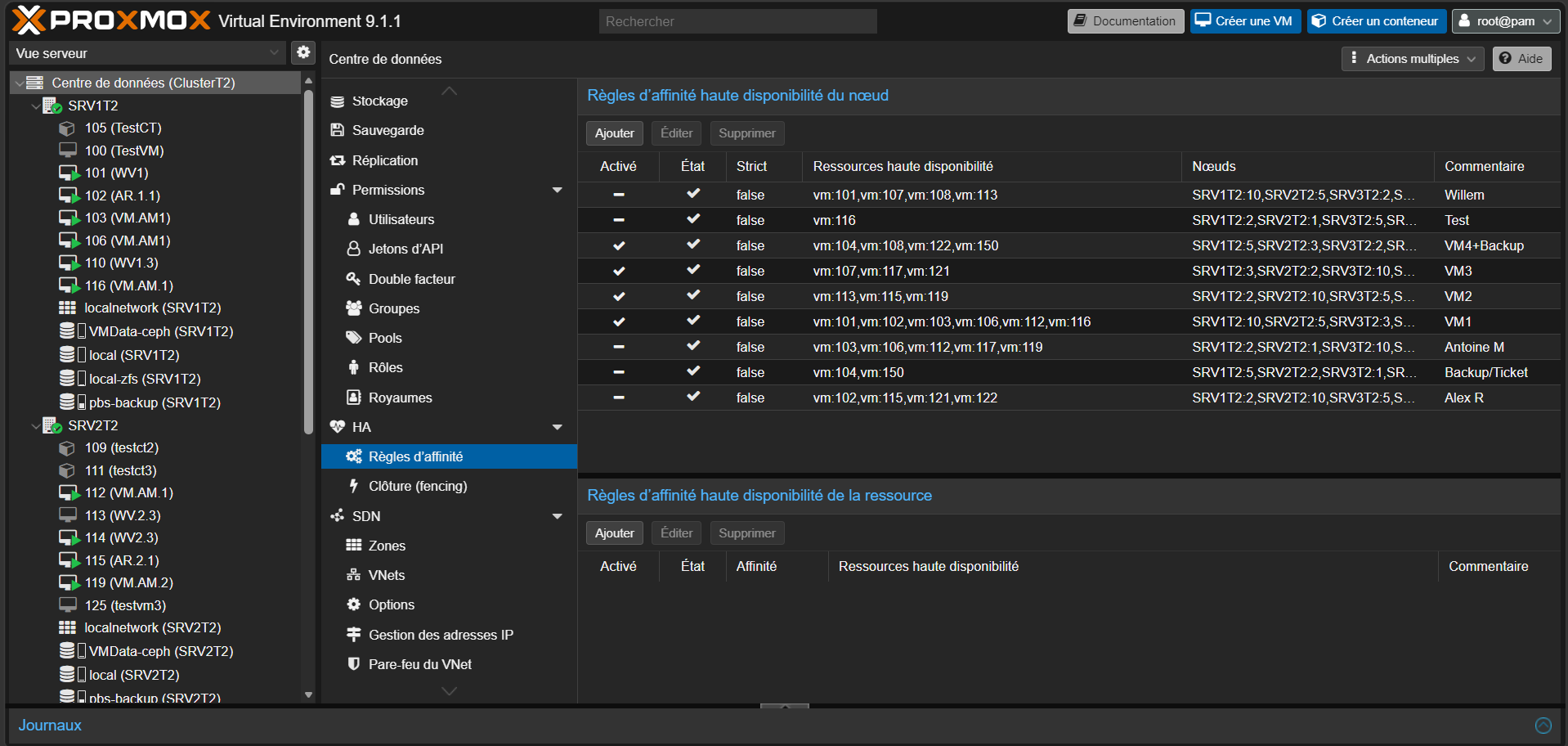Screen dimensions: 1568x746
Task: Click the Zones grid icon
Action: click(353, 546)
